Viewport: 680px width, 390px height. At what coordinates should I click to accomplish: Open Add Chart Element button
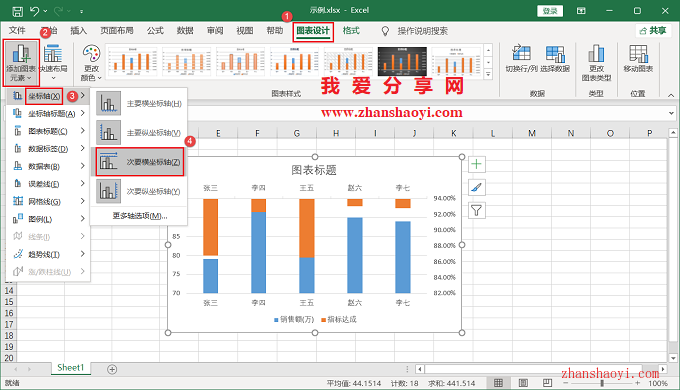point(21,63)
